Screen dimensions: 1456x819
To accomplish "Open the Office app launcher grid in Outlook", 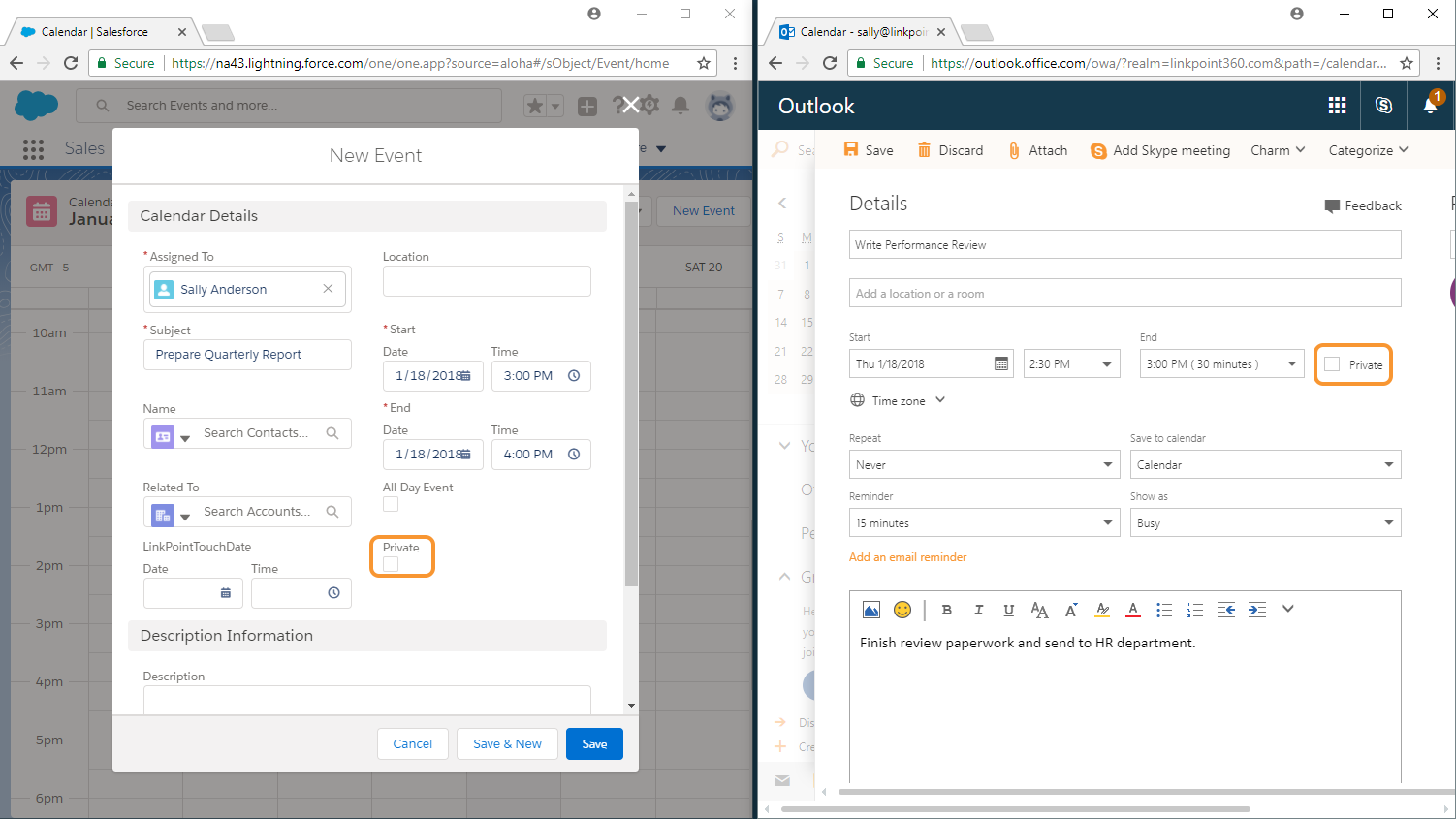I will 1337,106.
